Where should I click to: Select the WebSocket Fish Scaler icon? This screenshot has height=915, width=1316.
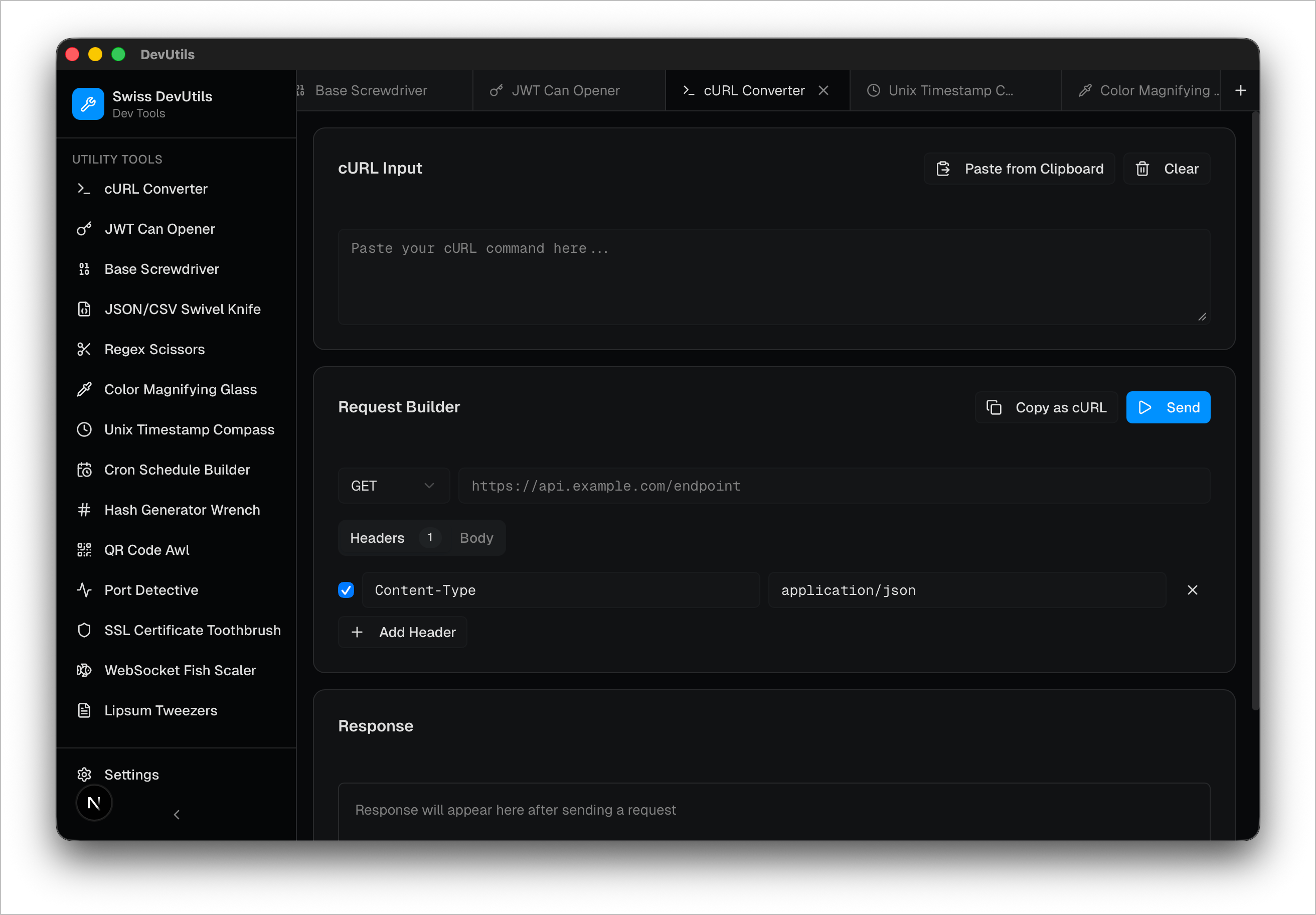pos(84,670)
